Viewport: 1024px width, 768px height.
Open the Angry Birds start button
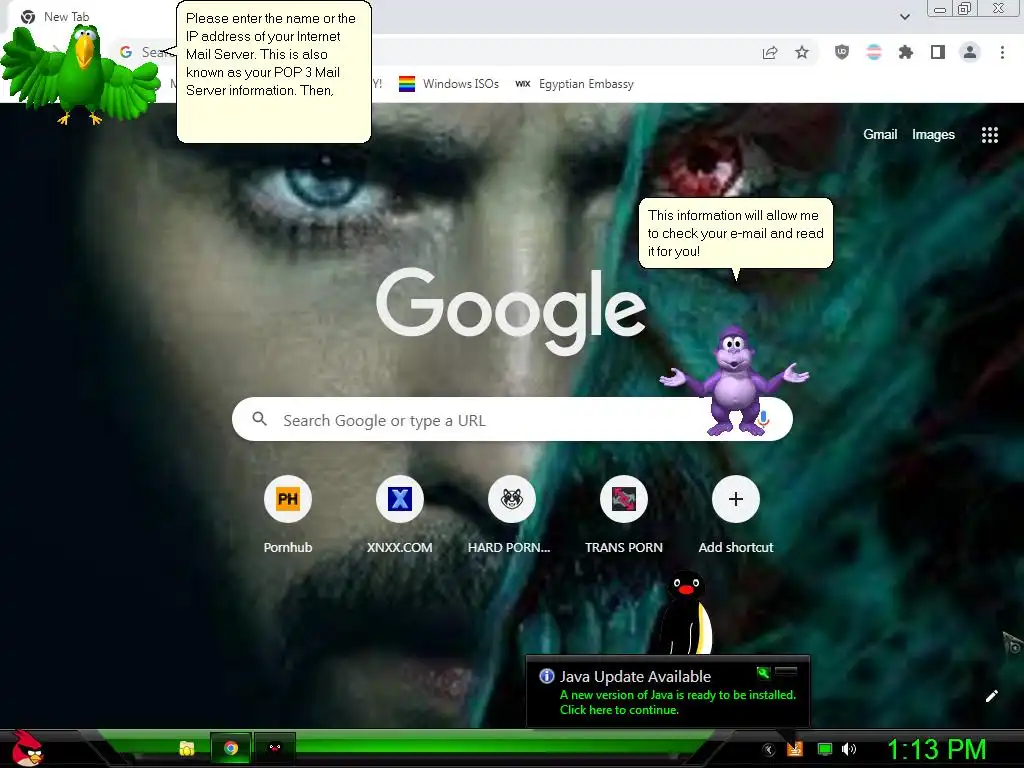click(x=26, y=749)
